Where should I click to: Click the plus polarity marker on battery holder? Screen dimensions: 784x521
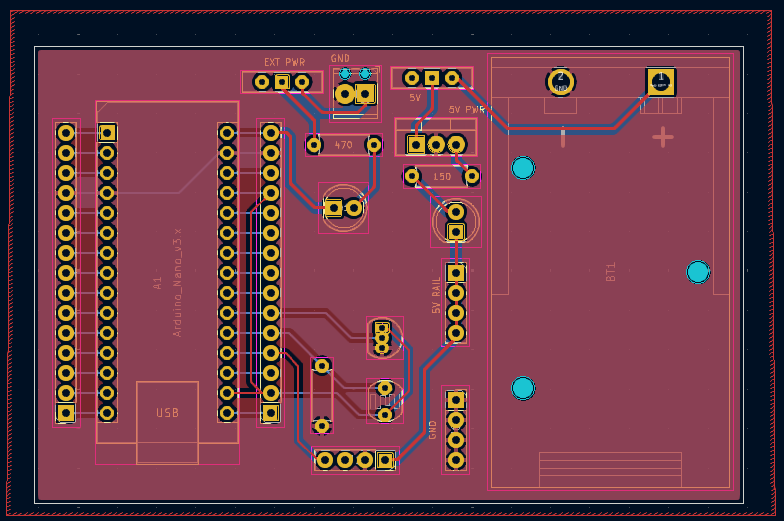663,135
